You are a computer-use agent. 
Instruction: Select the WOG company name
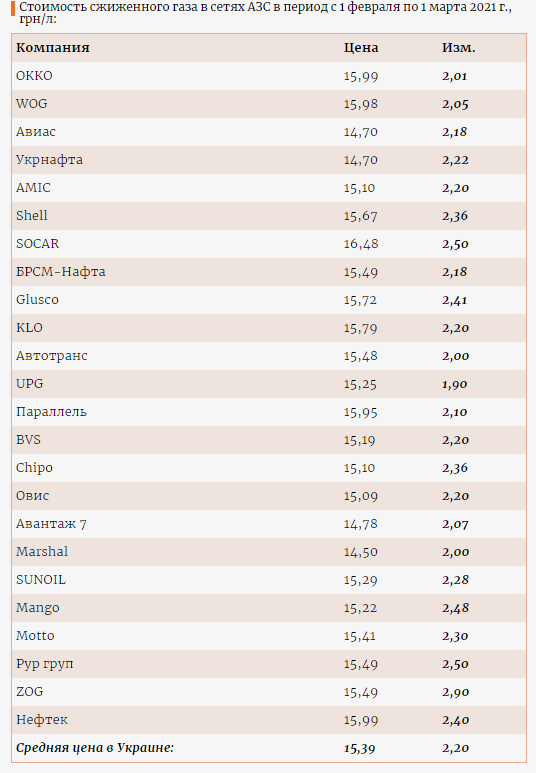click(32, 104)
